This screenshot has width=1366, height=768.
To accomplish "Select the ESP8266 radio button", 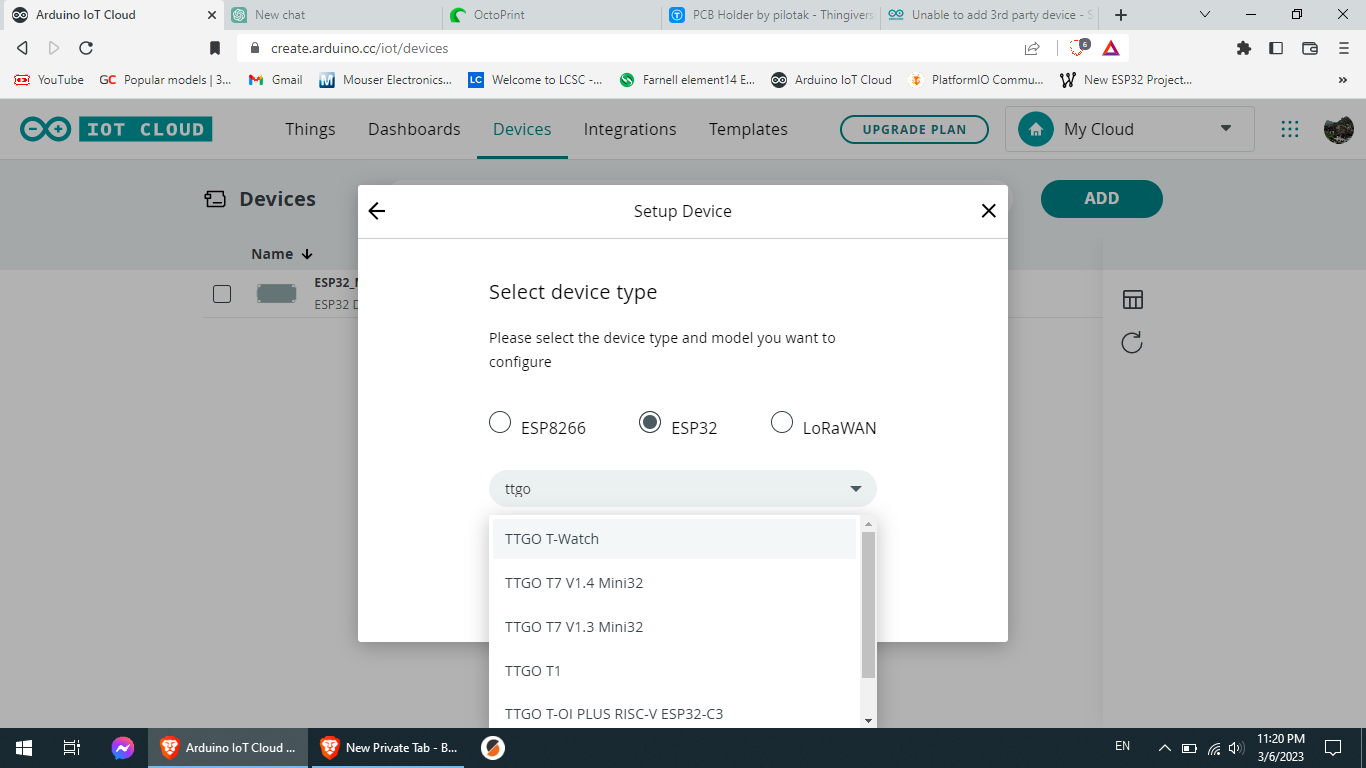I will click(500, 422).
